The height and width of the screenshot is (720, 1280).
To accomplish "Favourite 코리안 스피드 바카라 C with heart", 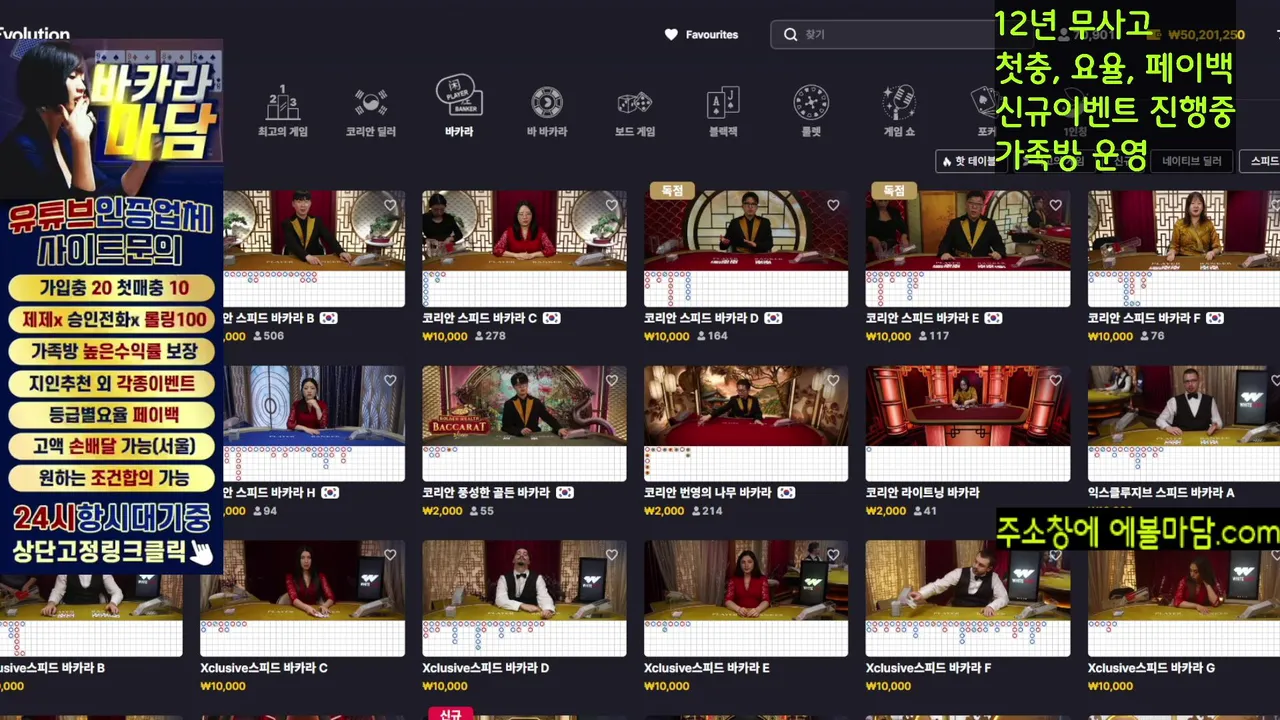I will pyautogui.click(x=612, y=205).
